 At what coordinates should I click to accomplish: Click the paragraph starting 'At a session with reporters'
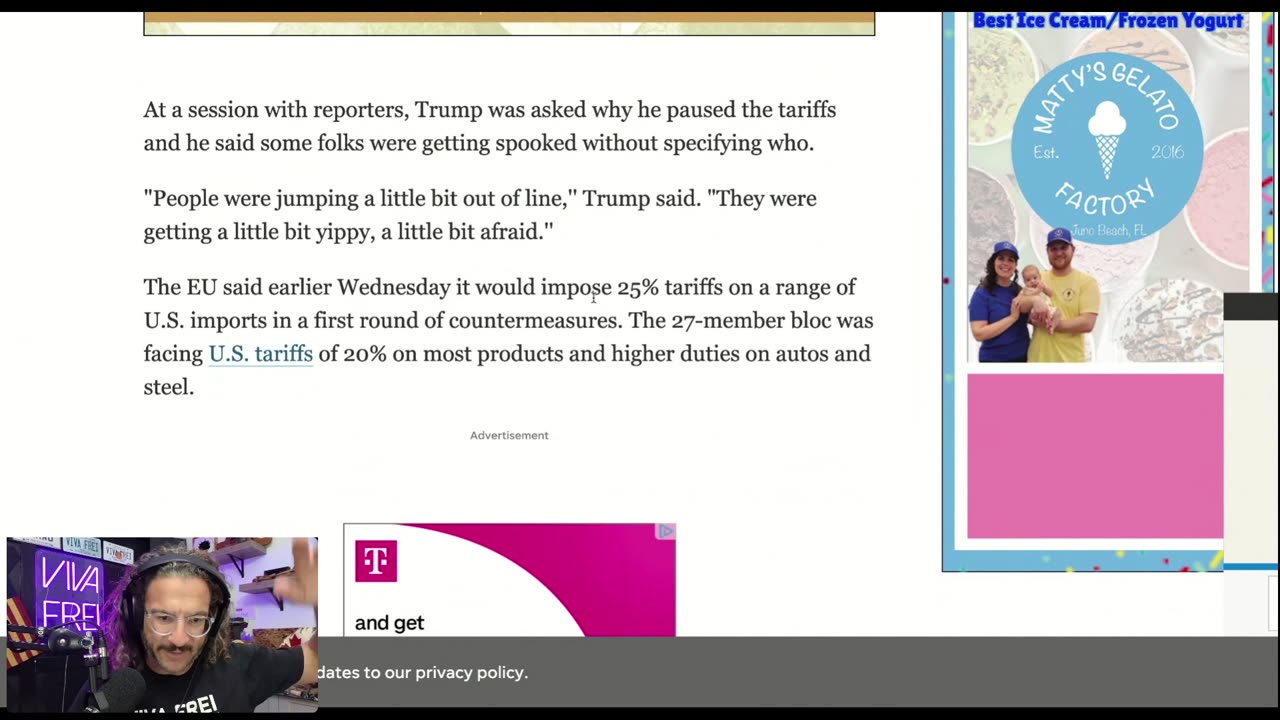[490, 126]
